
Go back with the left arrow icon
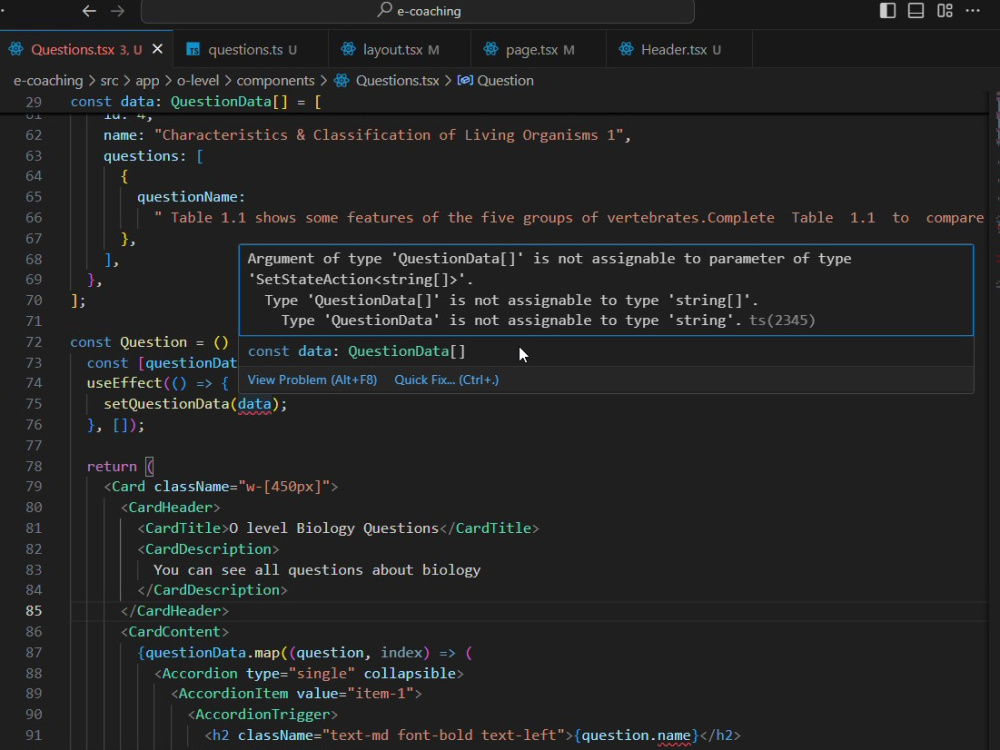(x=89, y=11)
